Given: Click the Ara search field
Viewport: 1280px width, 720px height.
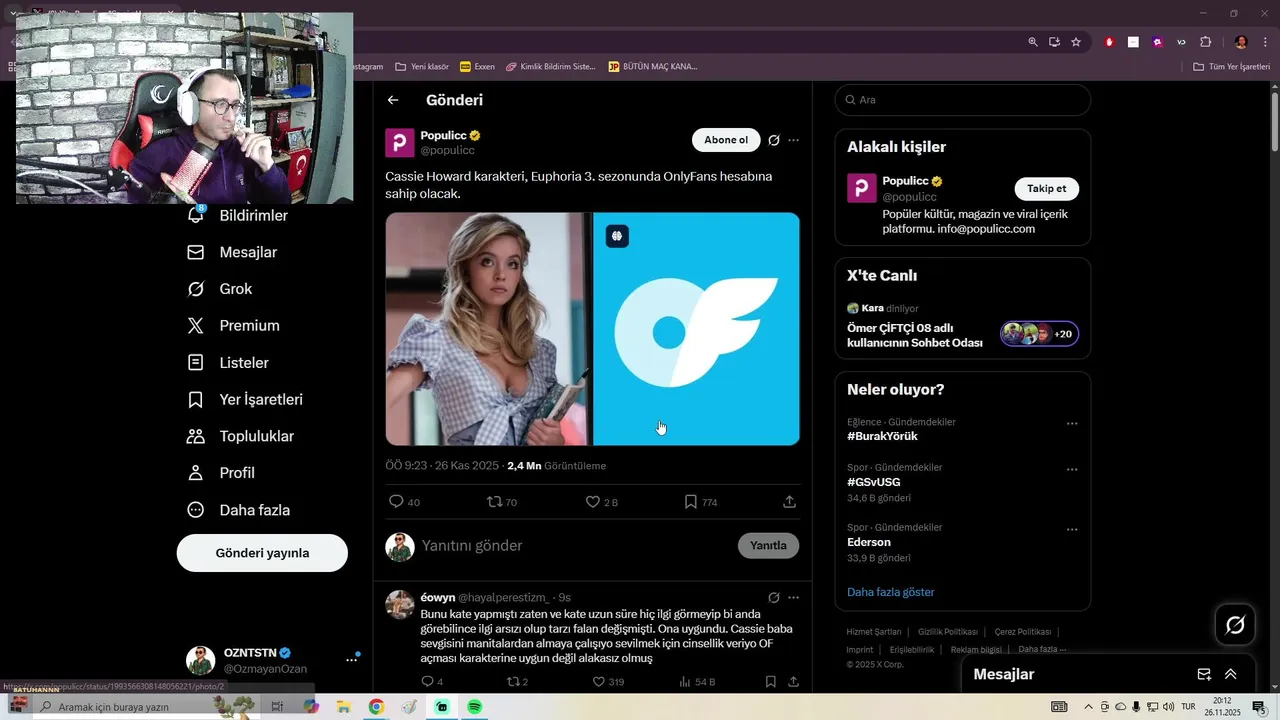Looking at the screenshot, I should point(963,100).
